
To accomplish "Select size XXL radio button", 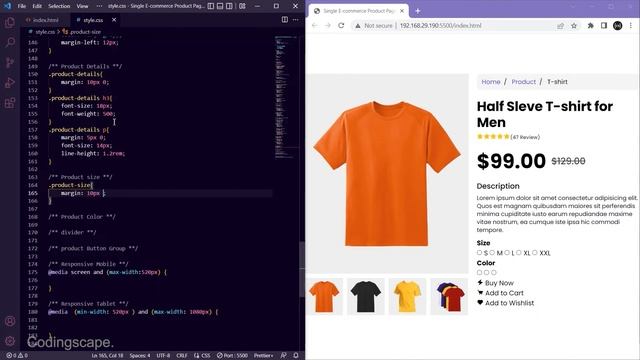I will [x=535, y=253].
